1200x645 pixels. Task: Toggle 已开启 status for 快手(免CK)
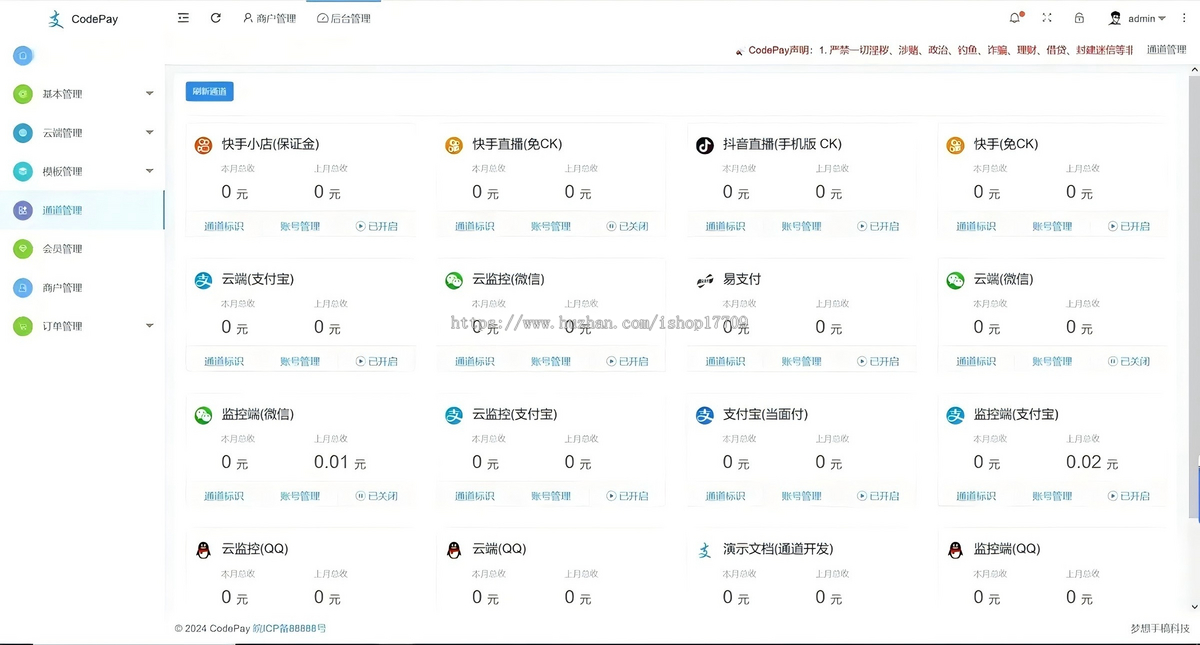1129,226
